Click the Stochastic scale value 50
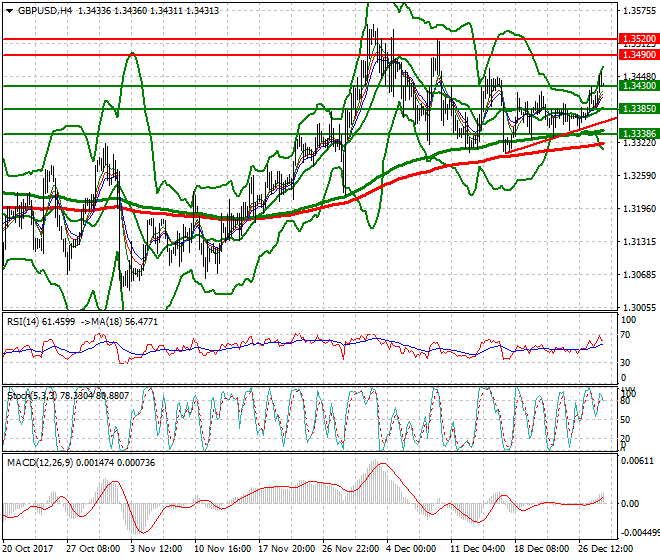Image resolution: width=660 pixels, height=560 pixels. (x=625, y=420)
